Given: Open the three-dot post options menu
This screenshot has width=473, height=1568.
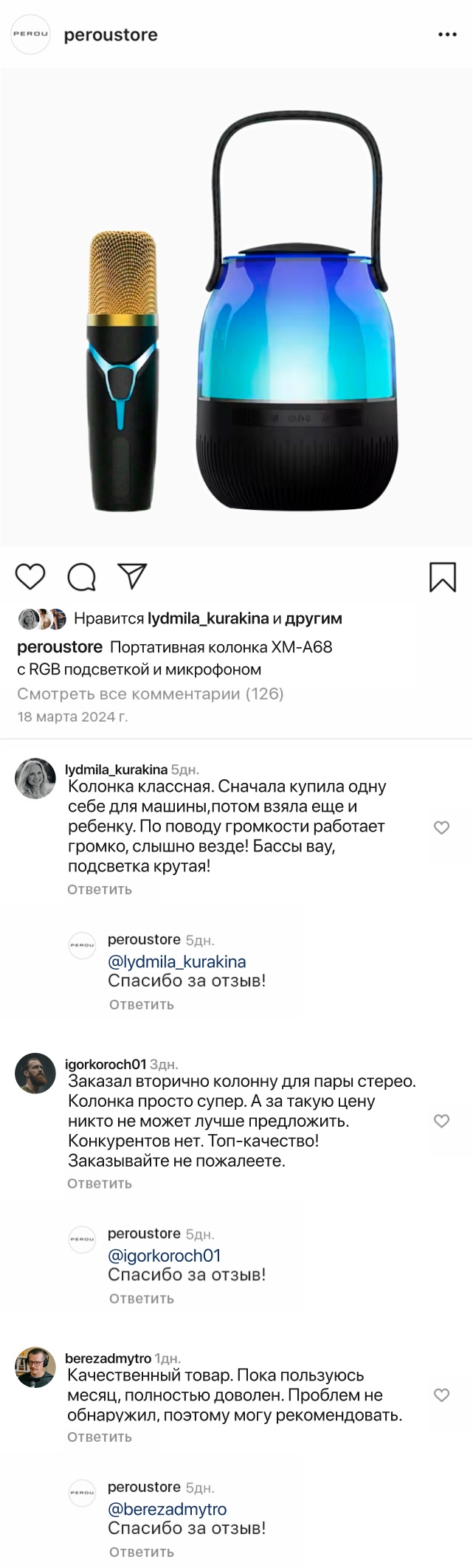Looking at the screenshot, I should [447, 35].
